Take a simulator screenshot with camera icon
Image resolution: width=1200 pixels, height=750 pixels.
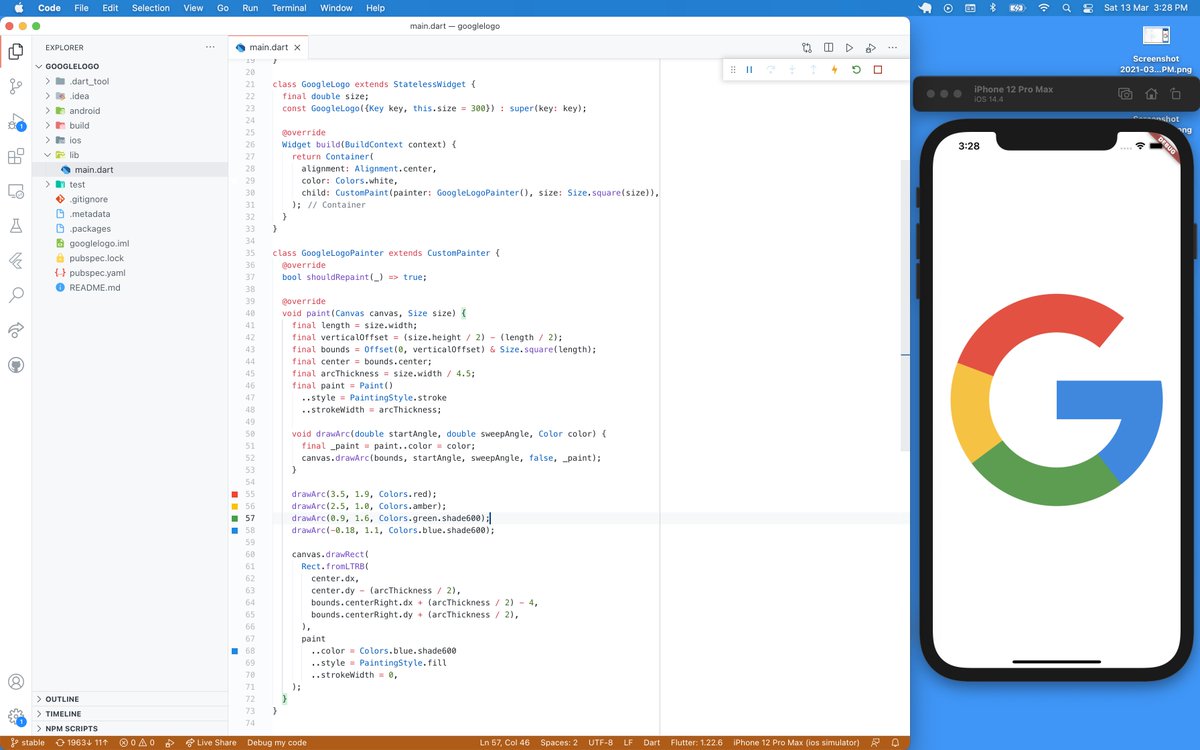click(x=1125, y=94)
